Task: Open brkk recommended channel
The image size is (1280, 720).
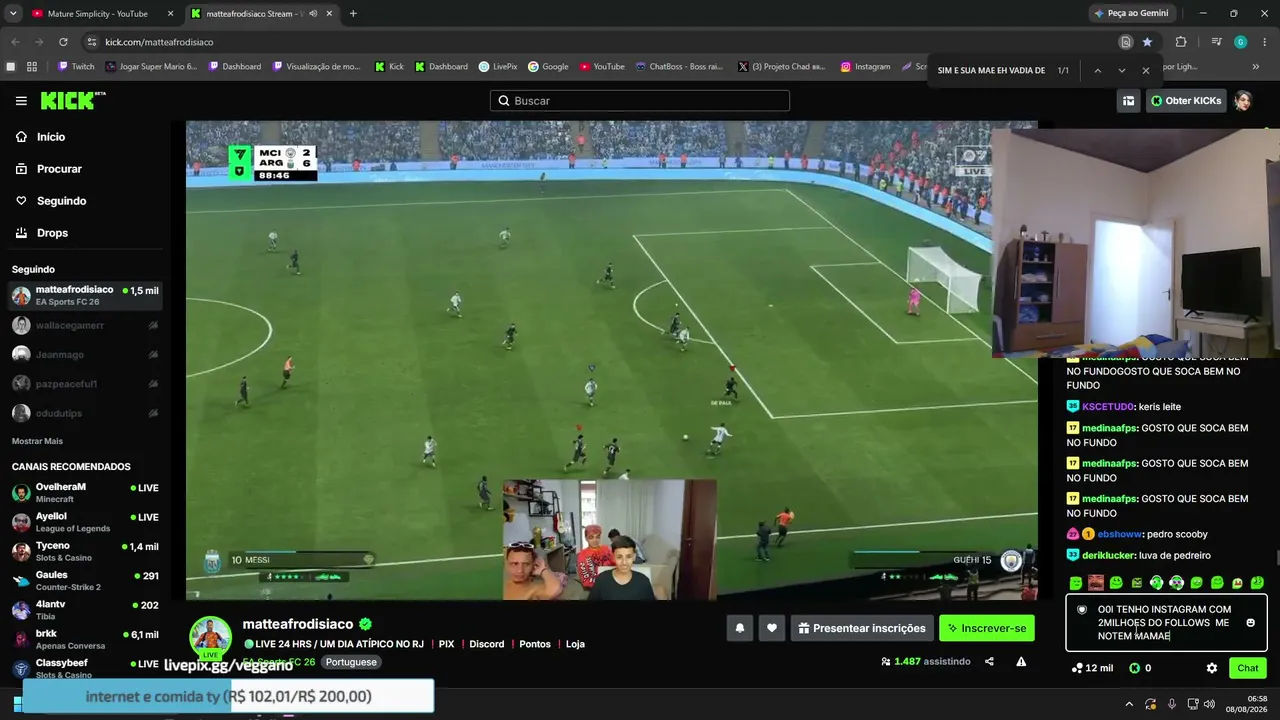Action: (x=85, y=639)
